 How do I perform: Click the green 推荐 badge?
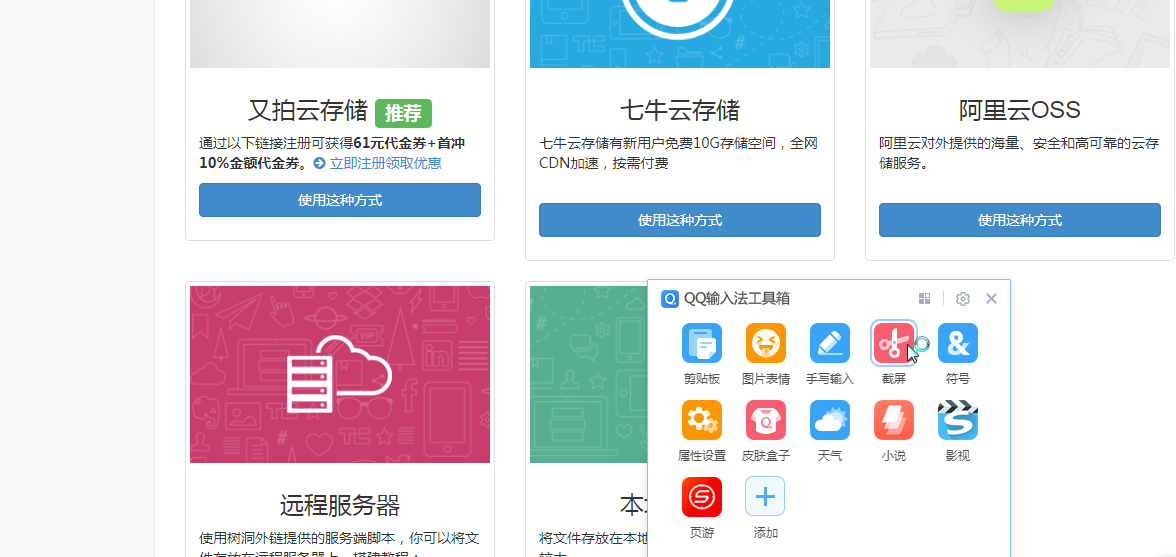(x=404, y=113)
